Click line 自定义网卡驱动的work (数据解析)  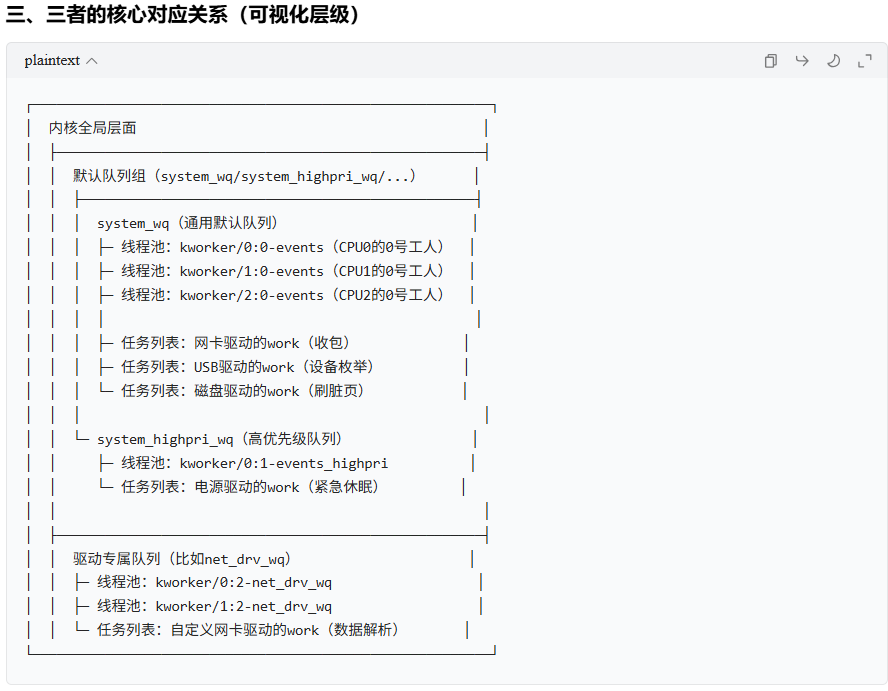pos(247,629)
